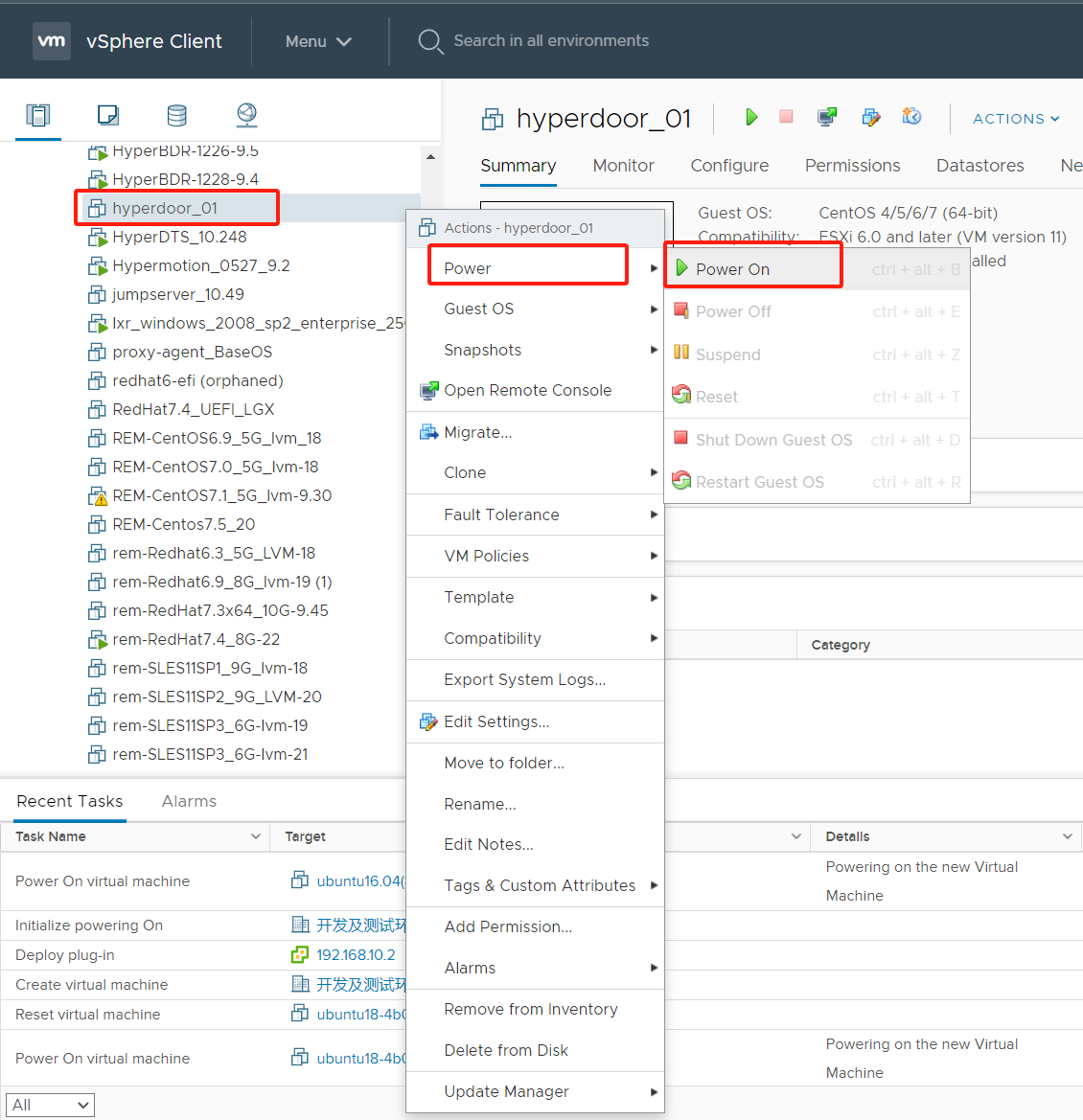Click the Open Remote Console menu icon

[x=428, y=390]
